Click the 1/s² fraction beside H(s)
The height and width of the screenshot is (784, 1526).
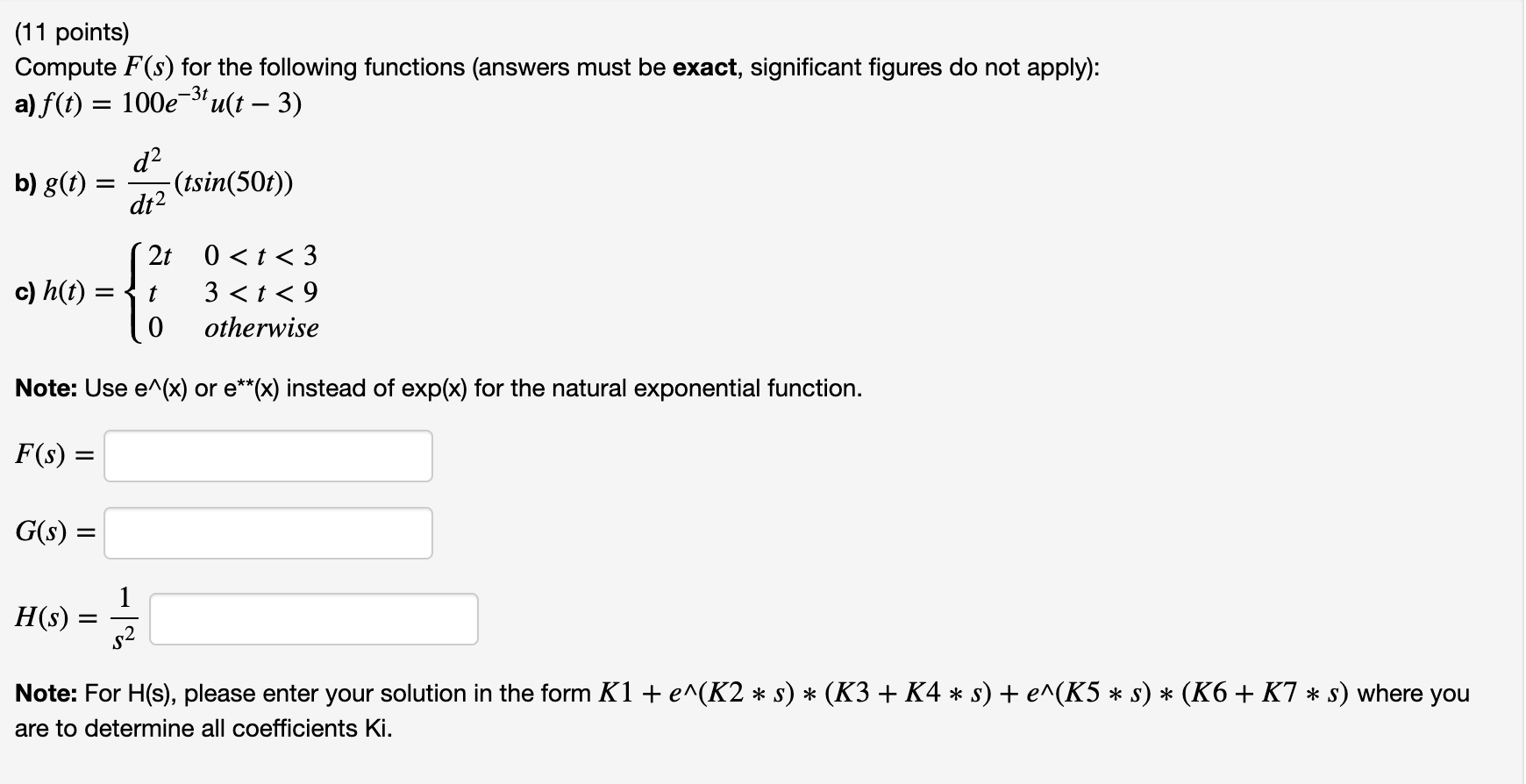click(x=124, y=620)
